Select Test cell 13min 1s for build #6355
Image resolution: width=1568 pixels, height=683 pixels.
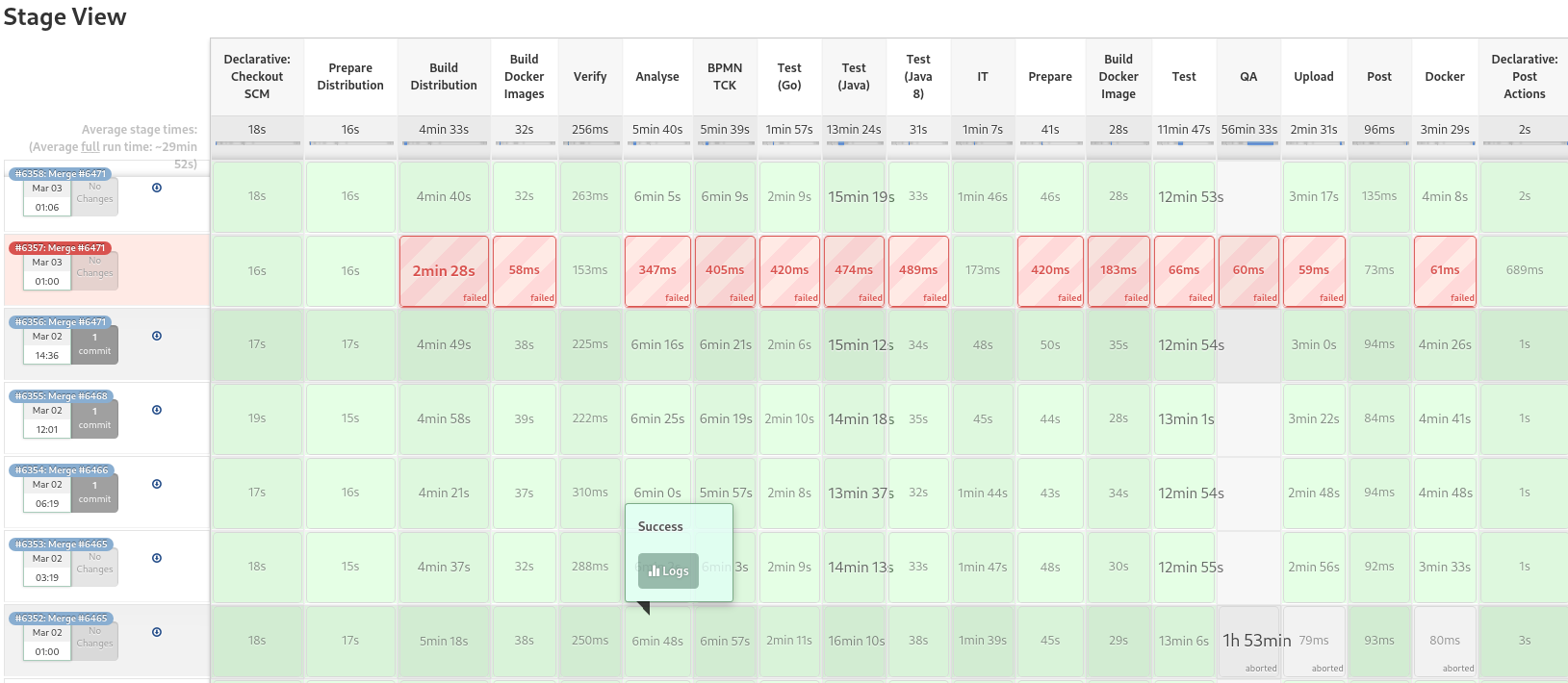(1184, 419)
